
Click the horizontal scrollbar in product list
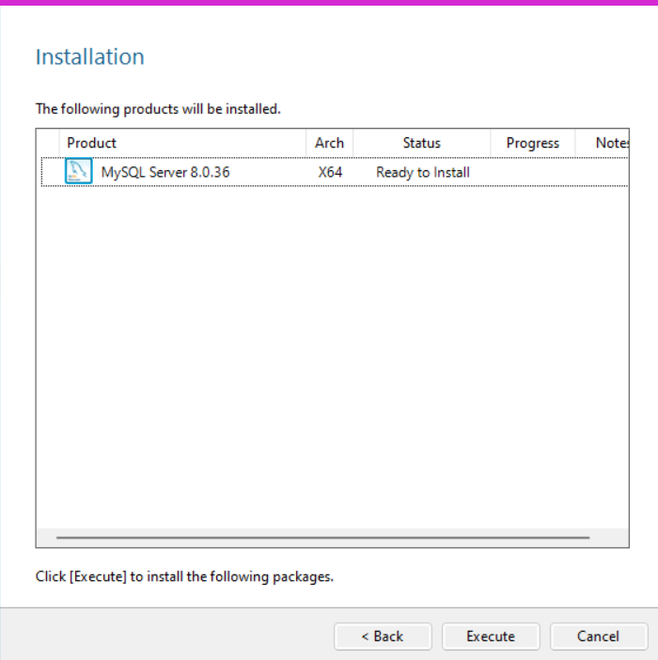point(323,538)
